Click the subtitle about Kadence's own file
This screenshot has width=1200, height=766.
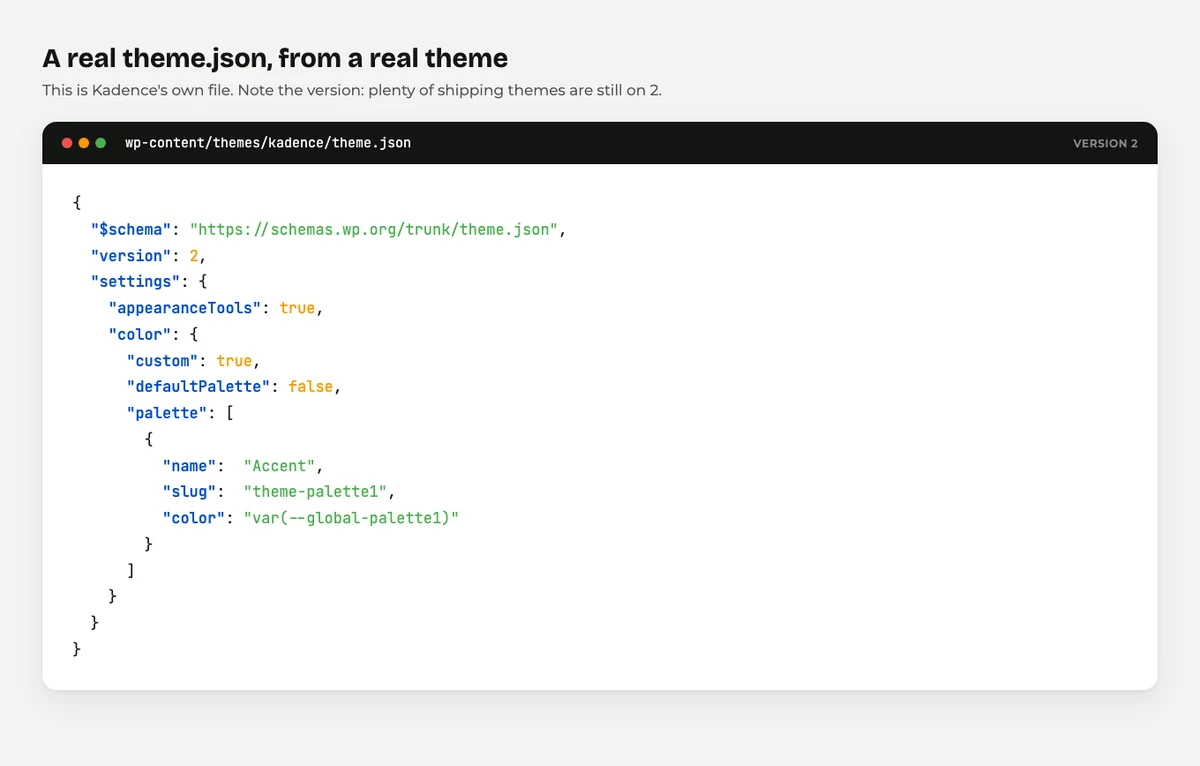(x=352, y=90)
